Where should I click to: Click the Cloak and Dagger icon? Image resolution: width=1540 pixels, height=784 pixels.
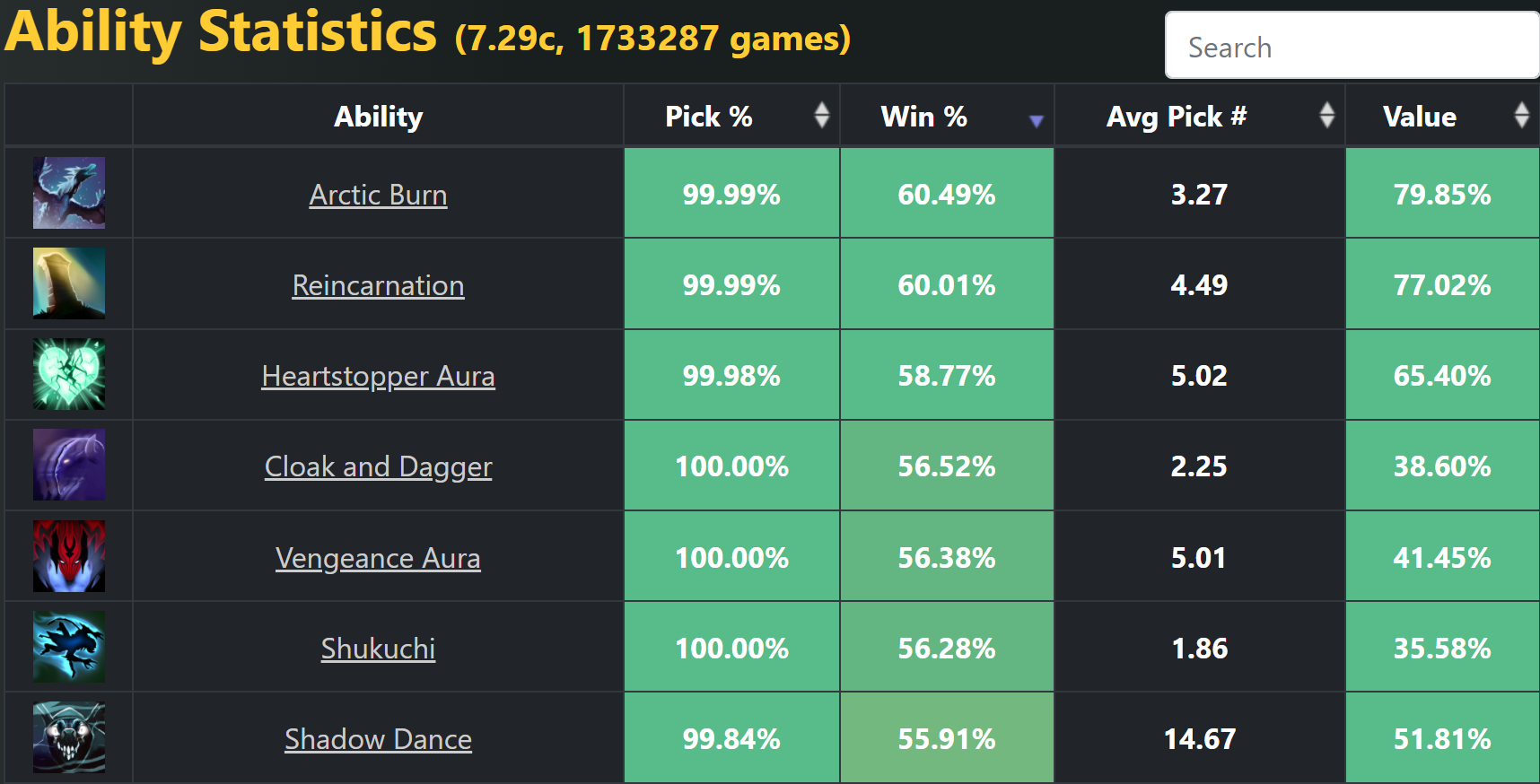point(69,465)
